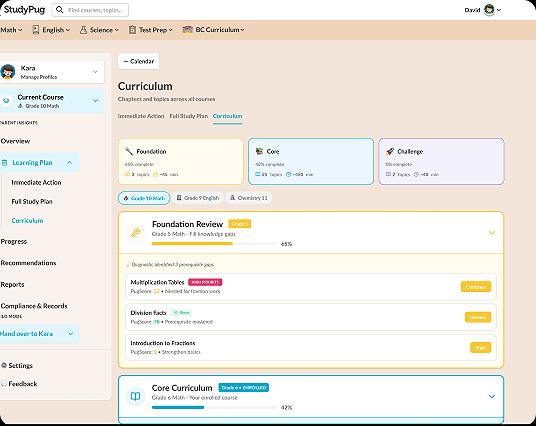Open the BC Curriculum dropdown
The width and height of the screenshot is (536, 426).
click(x=213, y=30)
